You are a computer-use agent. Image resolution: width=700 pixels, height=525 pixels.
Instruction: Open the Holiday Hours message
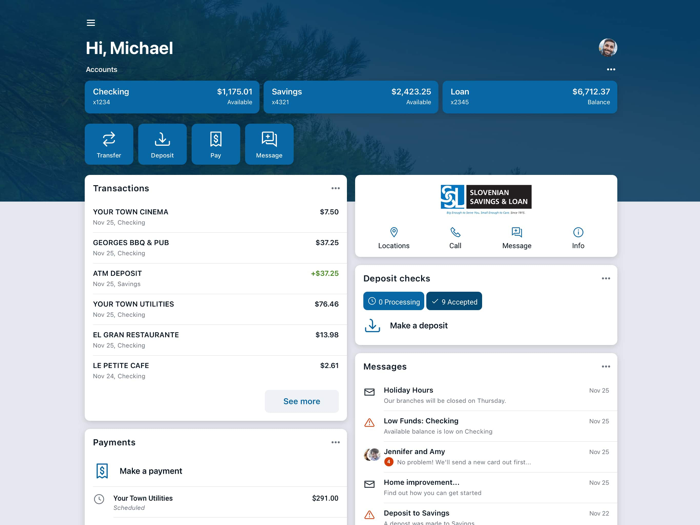coord(486,395)
